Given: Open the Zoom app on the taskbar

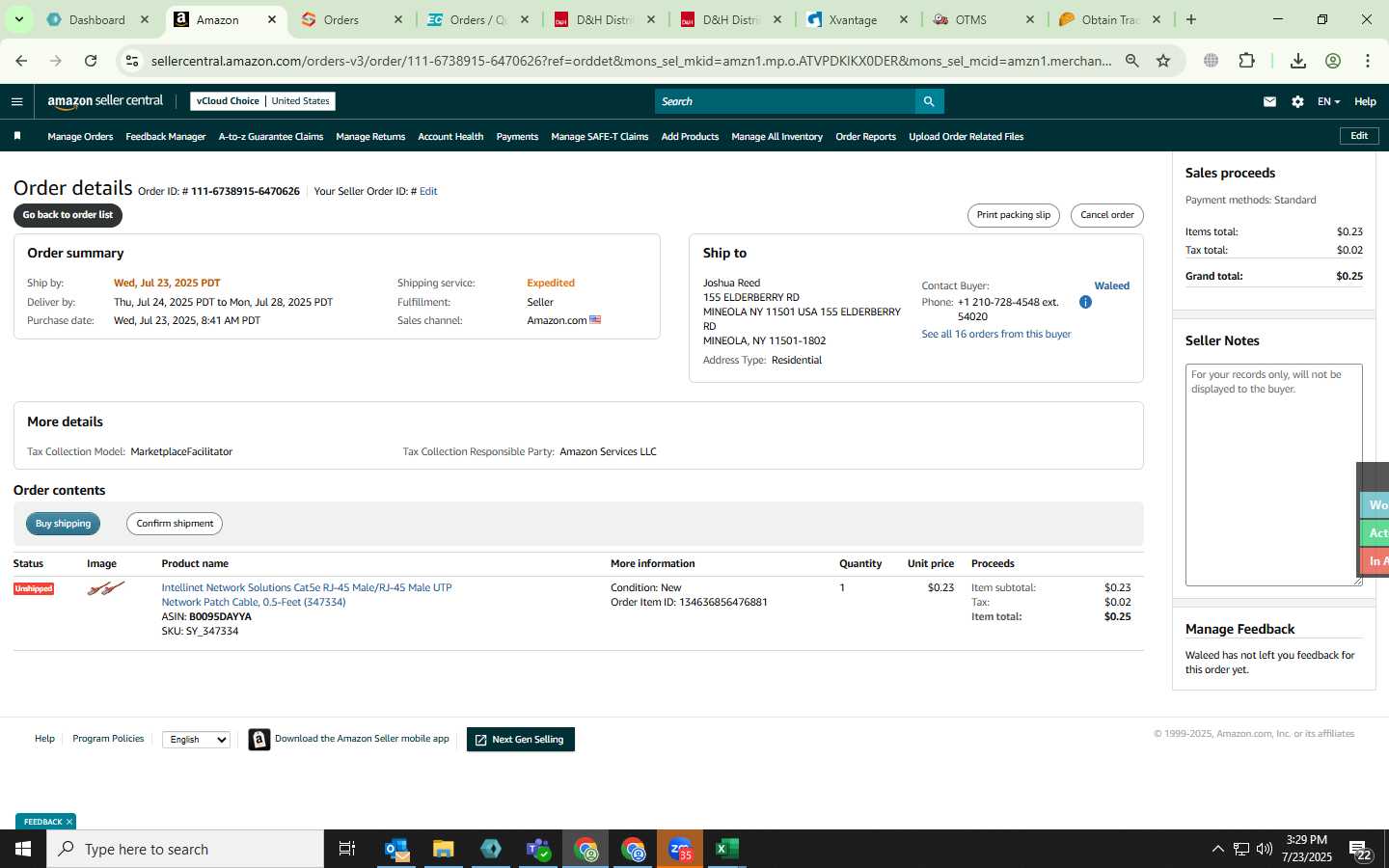Looking at the screenshot, I should coord(680,849).
